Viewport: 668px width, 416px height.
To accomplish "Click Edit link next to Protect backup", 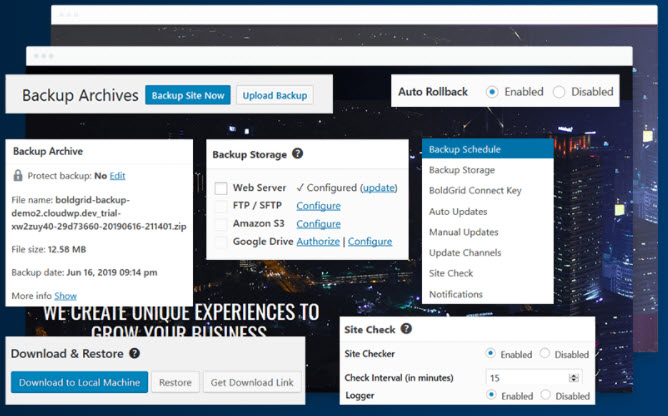I will pos(117,176).
